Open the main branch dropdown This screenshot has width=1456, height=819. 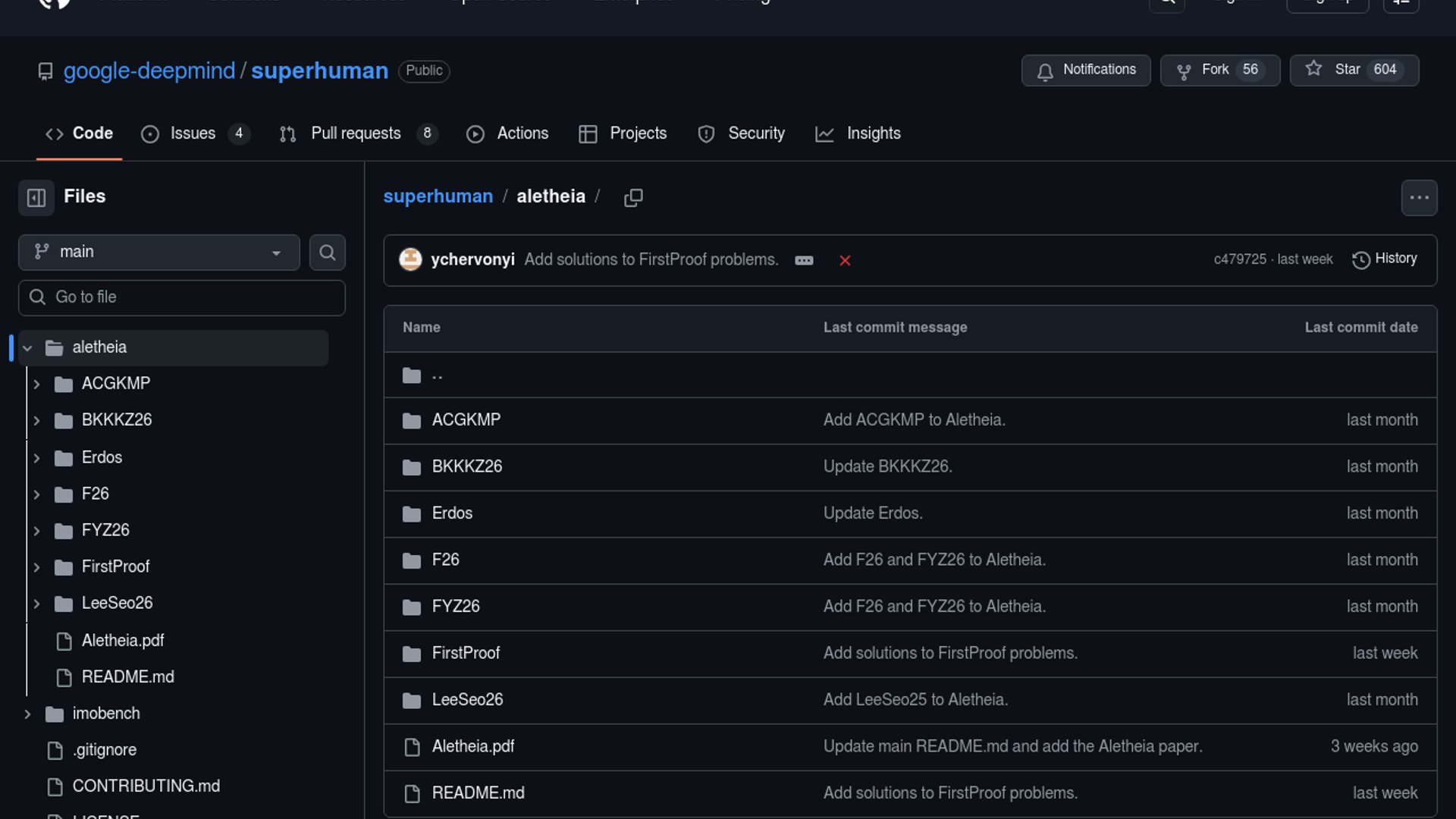tap(158, 253)
